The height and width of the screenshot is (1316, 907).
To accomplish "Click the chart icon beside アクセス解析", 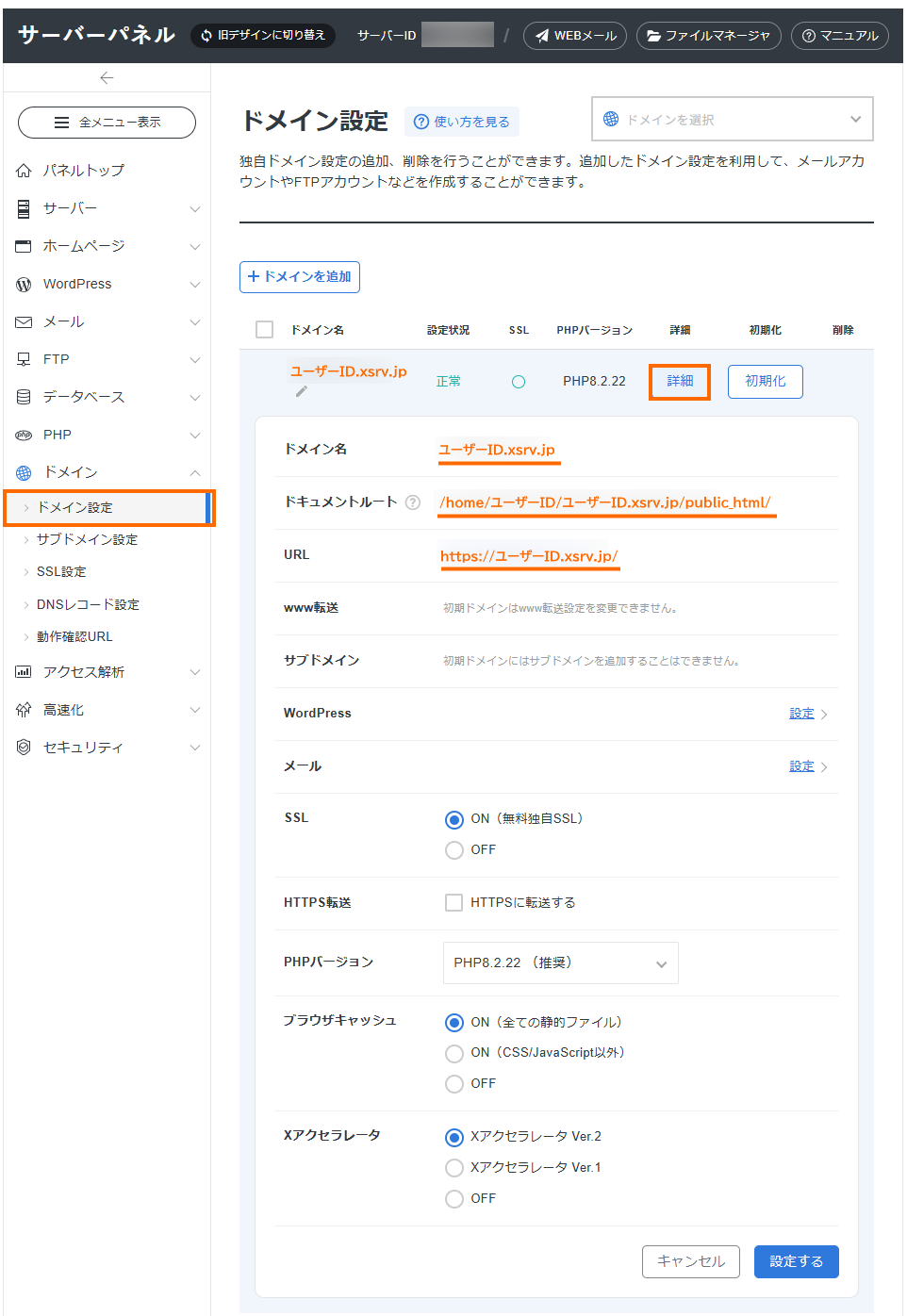I will pos(24,672).
